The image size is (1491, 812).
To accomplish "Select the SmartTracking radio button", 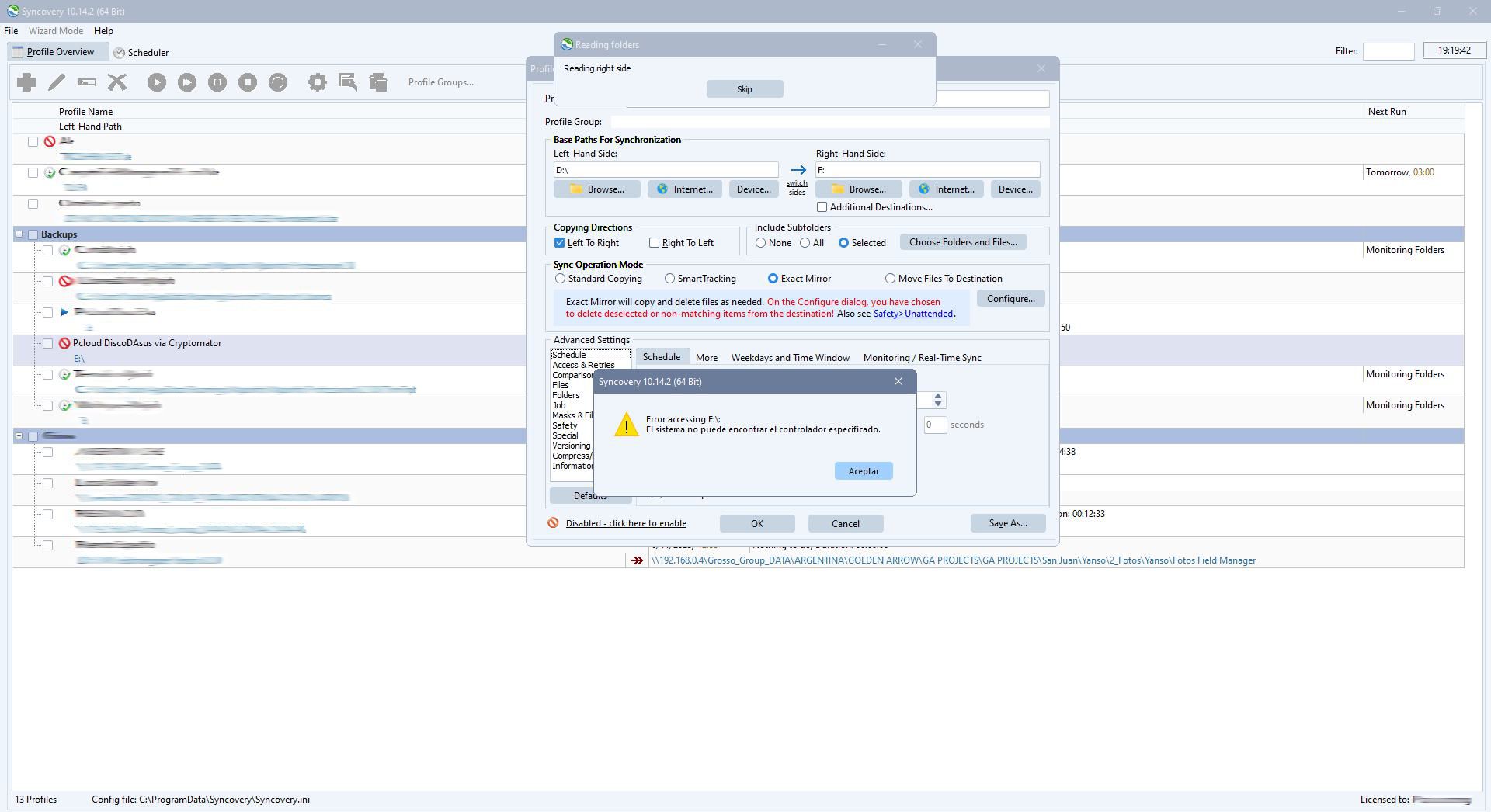I will pos(670,279).
